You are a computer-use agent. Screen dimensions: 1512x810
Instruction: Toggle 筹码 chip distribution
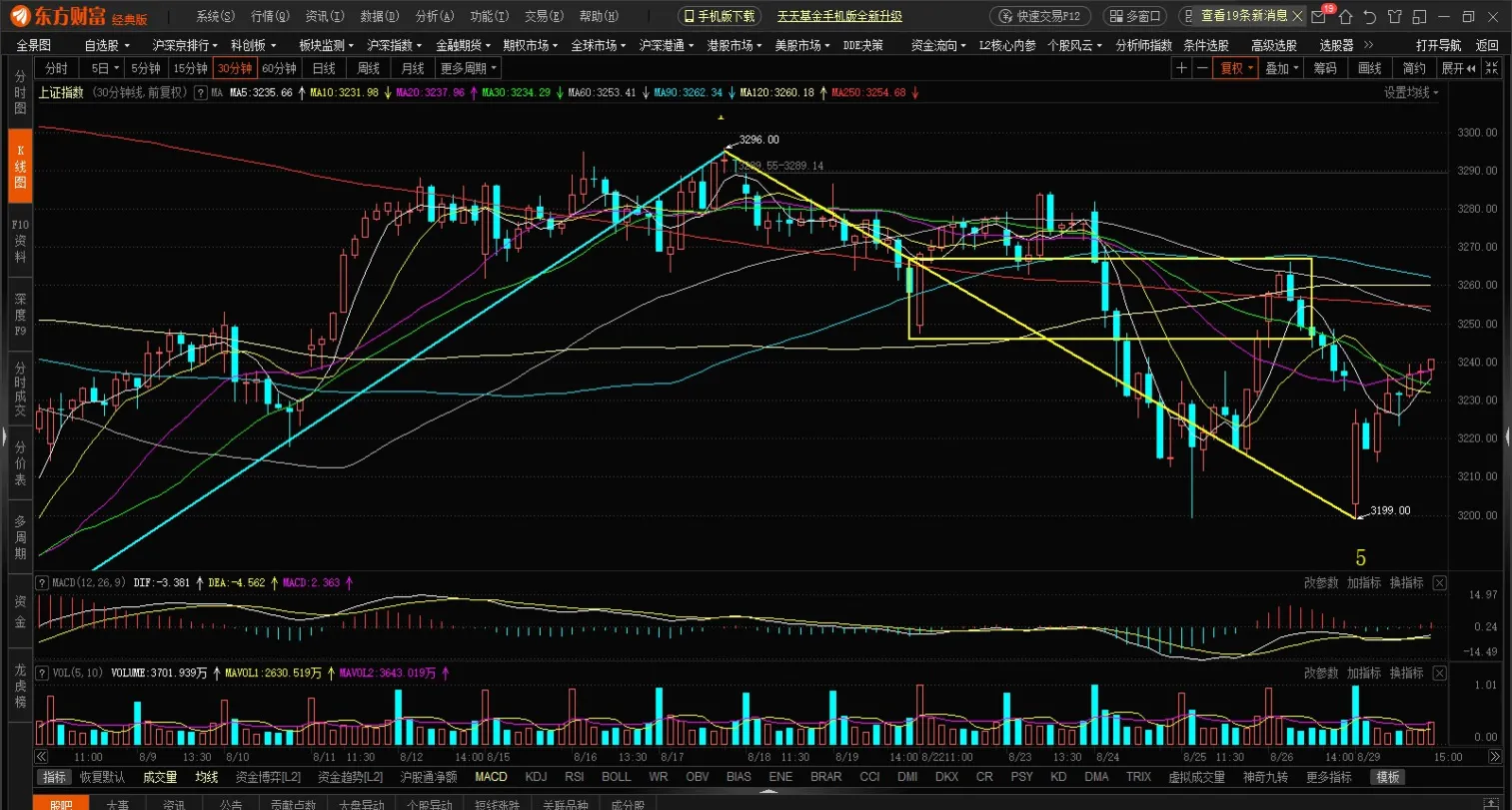coord(1325,68)
